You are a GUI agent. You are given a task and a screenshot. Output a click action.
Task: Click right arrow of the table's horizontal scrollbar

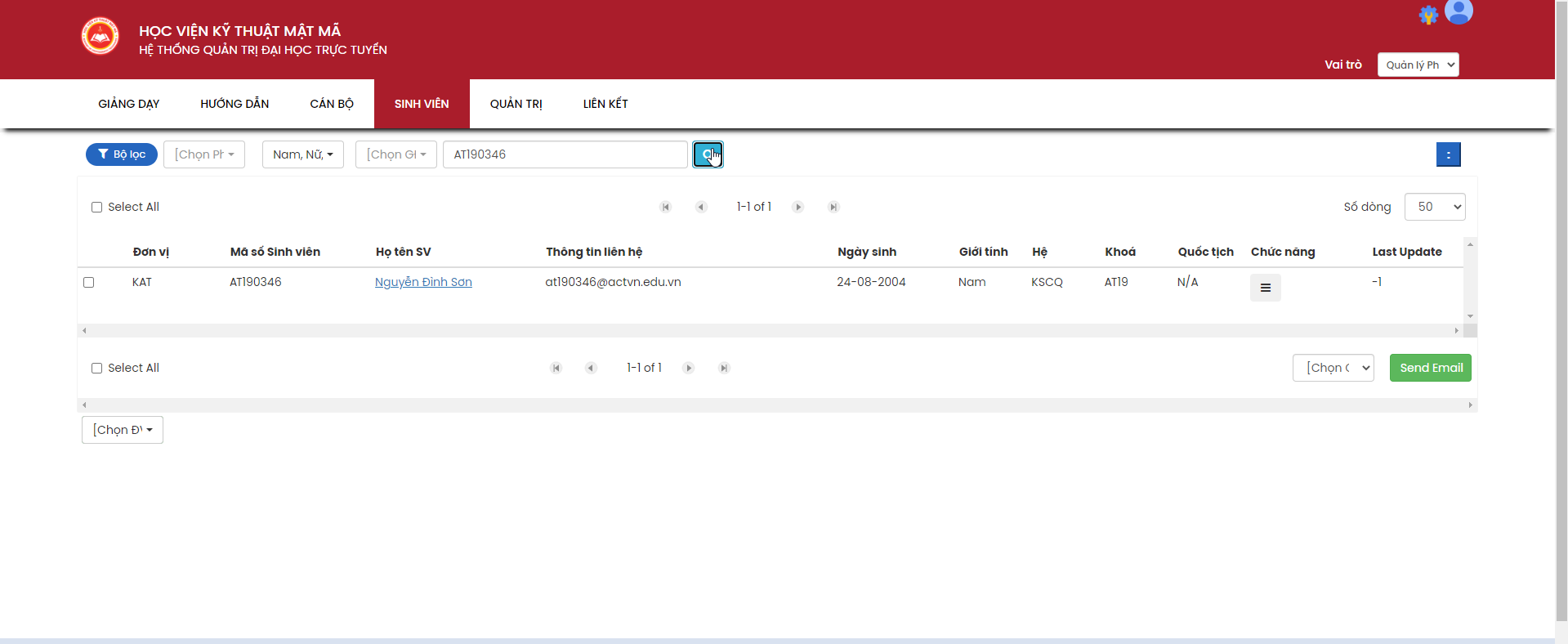(1457, 331)
